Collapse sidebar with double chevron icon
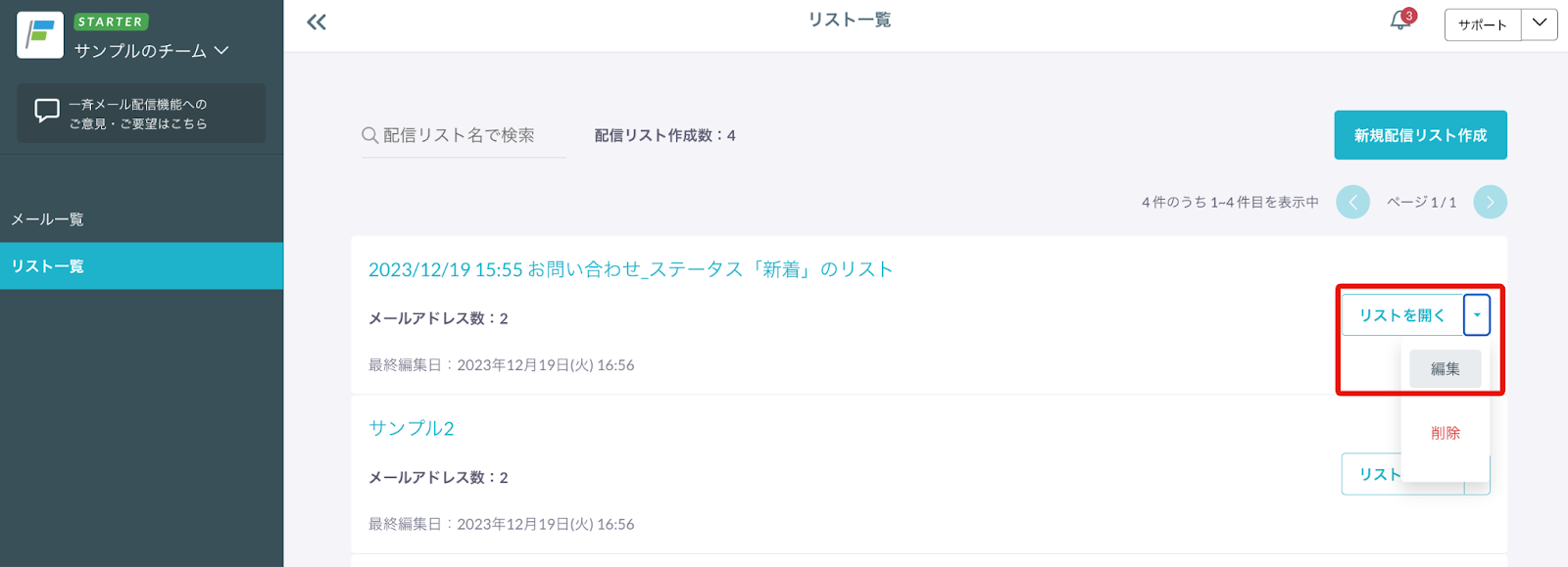Screen dimensions: 1568x567 click(316, 23)
